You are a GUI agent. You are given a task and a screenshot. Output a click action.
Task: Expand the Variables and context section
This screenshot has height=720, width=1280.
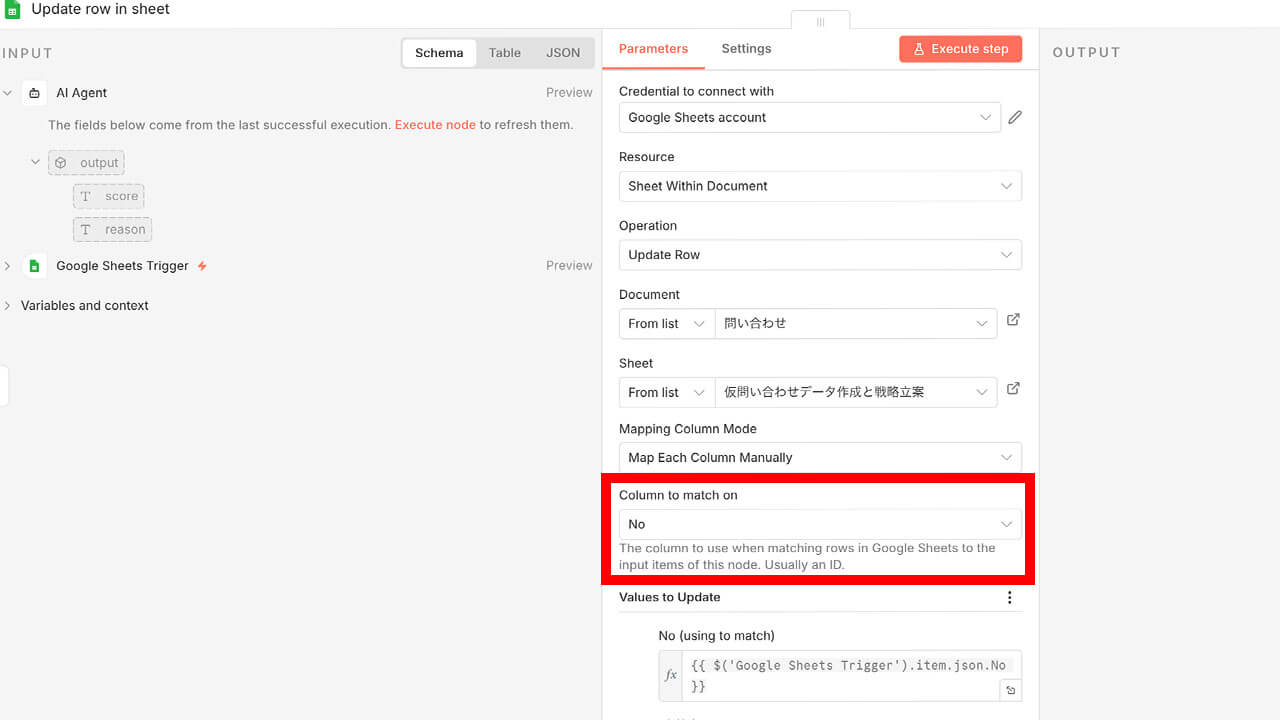8,306
